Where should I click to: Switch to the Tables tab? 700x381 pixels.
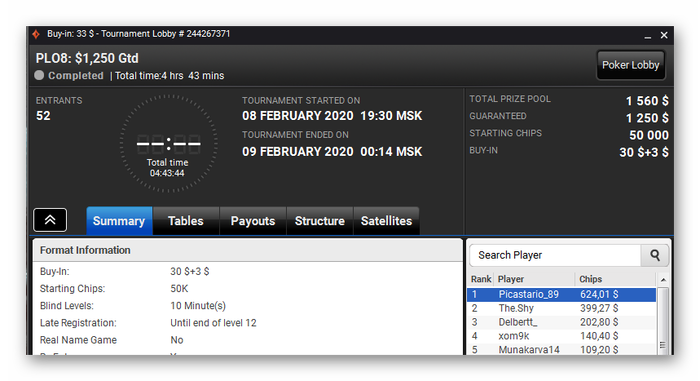pyautogui.click(x=185, y=221)
